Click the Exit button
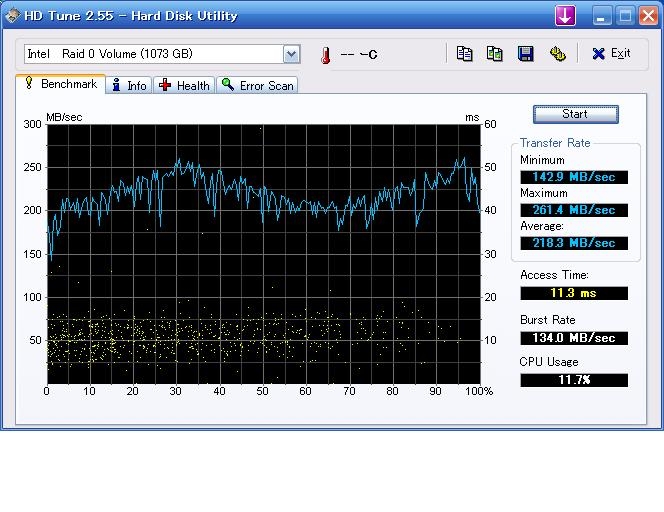Image resolution: width=664 pixels, height=512 pixels. tap(611, 53)
